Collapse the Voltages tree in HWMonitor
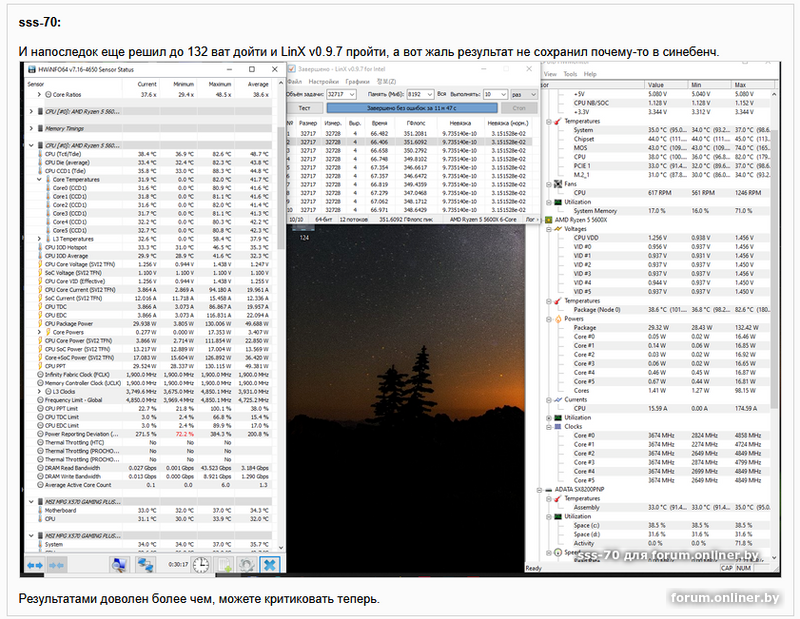 point(551,228)
